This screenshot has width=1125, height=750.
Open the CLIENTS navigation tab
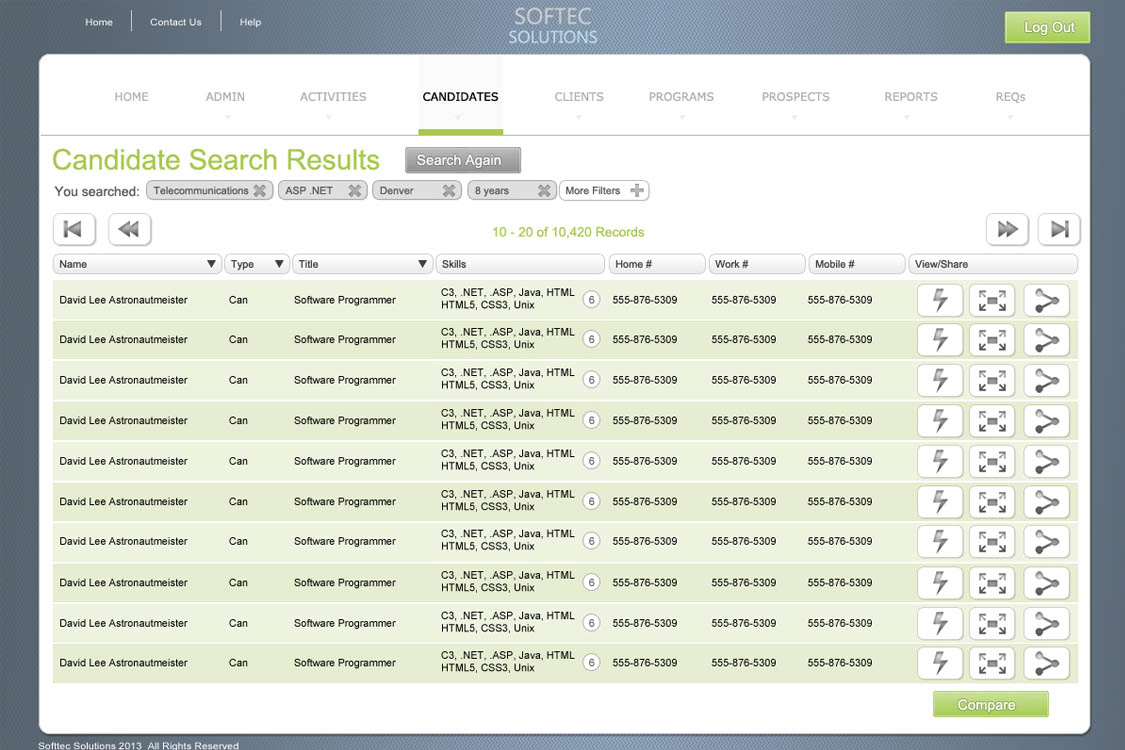(x=579, y=97)
